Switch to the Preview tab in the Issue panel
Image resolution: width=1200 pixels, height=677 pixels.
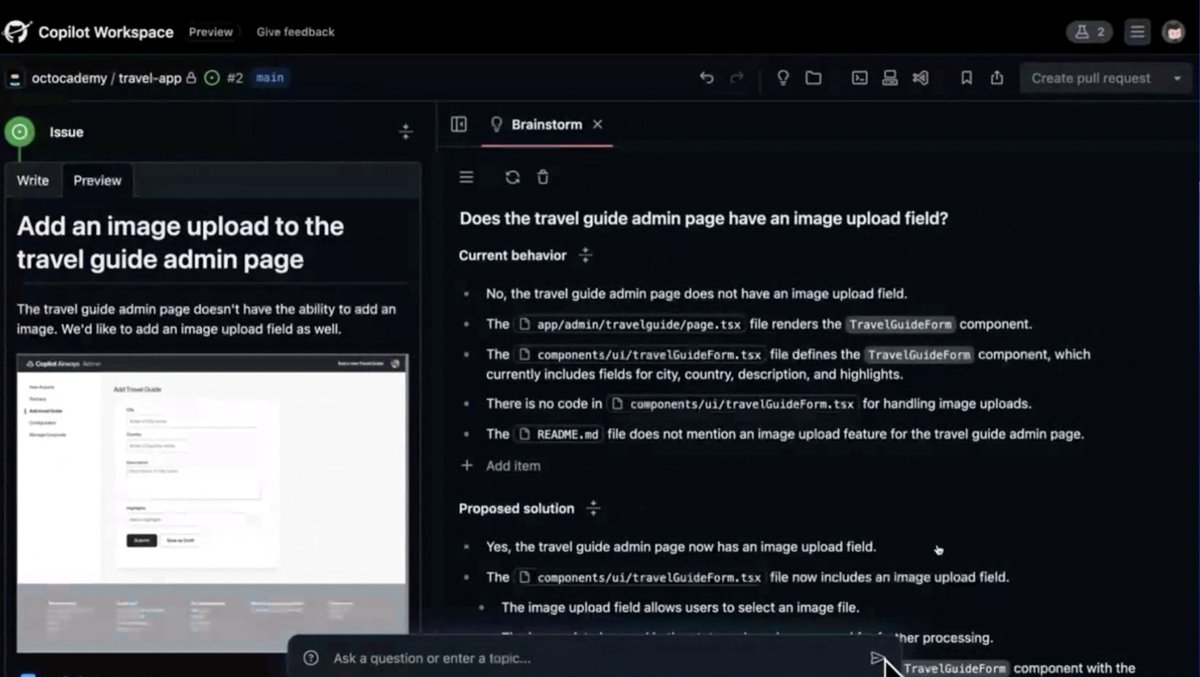97,181
